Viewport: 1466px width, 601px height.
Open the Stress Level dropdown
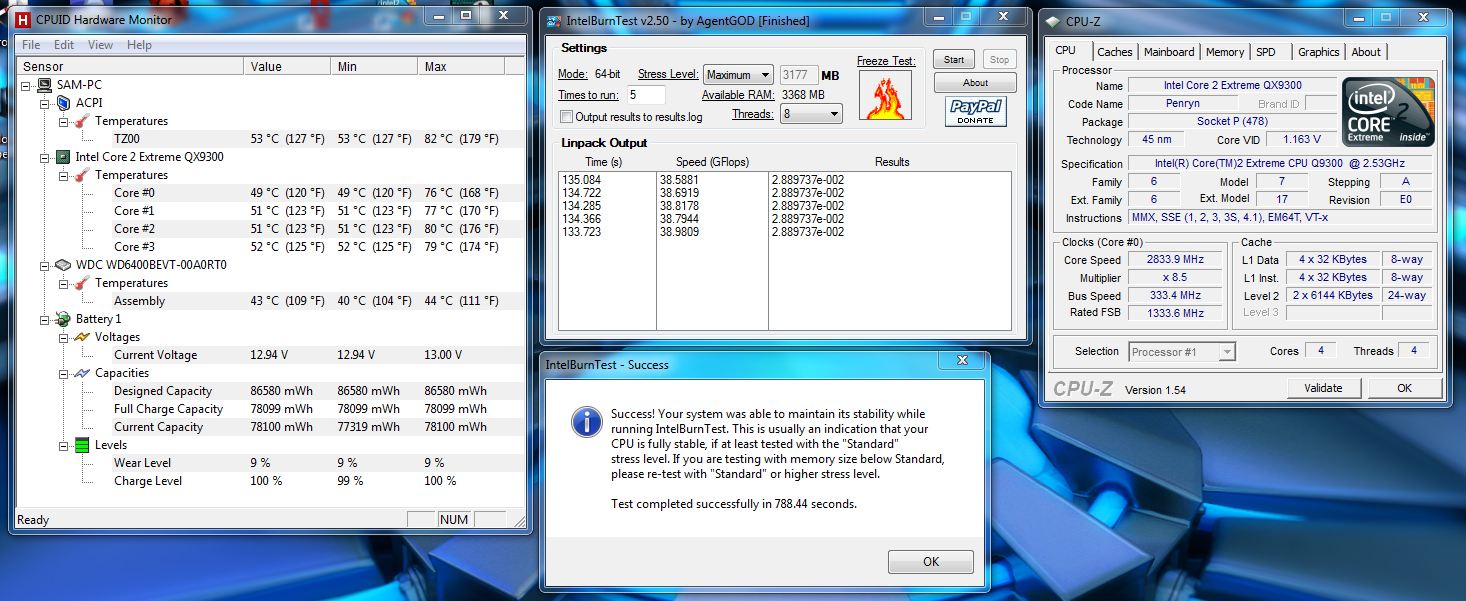(739, 75)
